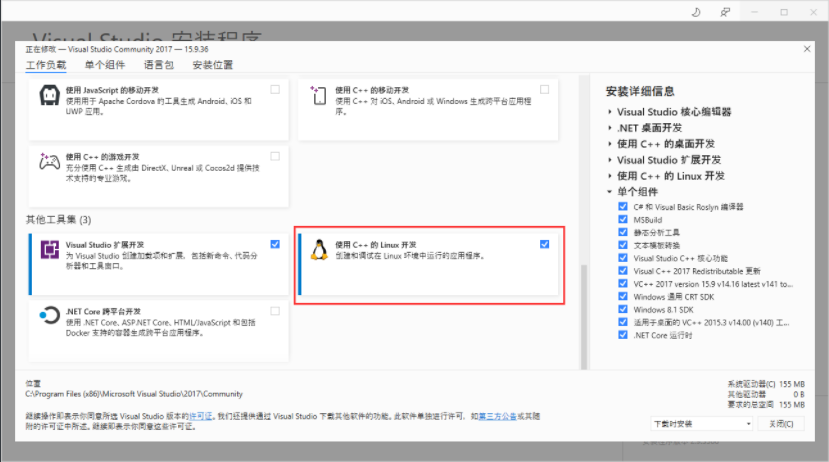The image size is (829, 462).
Task: Uncheck C# 和 Visual Basic Roslyn 编译器 component
Action: tap(623, 207)
